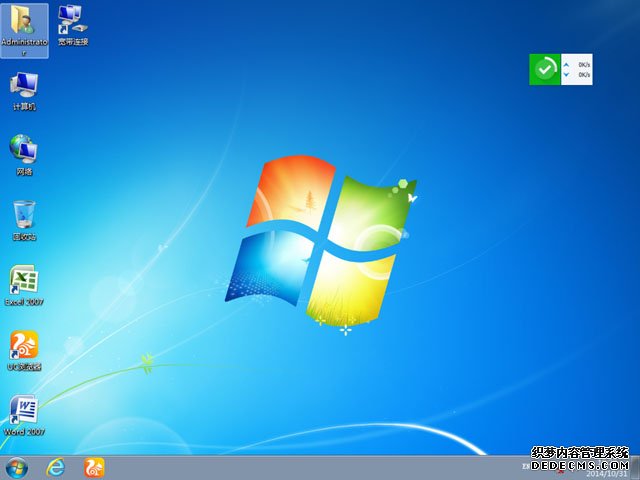Launch UC Browser from the taskbar
Image resolution: width=640 pixels, height=480 pixels.
(x=94, y=468)
